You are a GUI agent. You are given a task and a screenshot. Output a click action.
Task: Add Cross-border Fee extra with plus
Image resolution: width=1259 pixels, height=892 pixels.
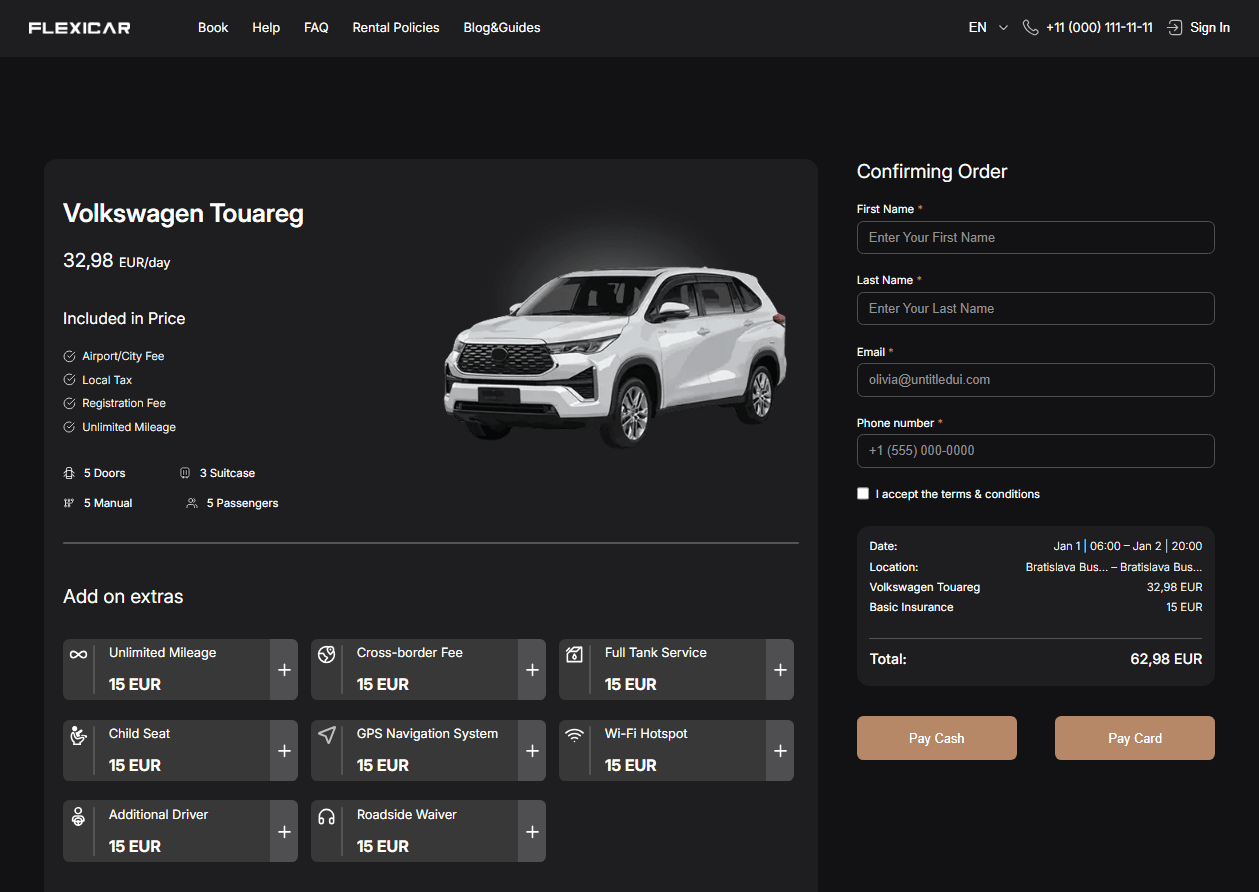pos(532,670)
